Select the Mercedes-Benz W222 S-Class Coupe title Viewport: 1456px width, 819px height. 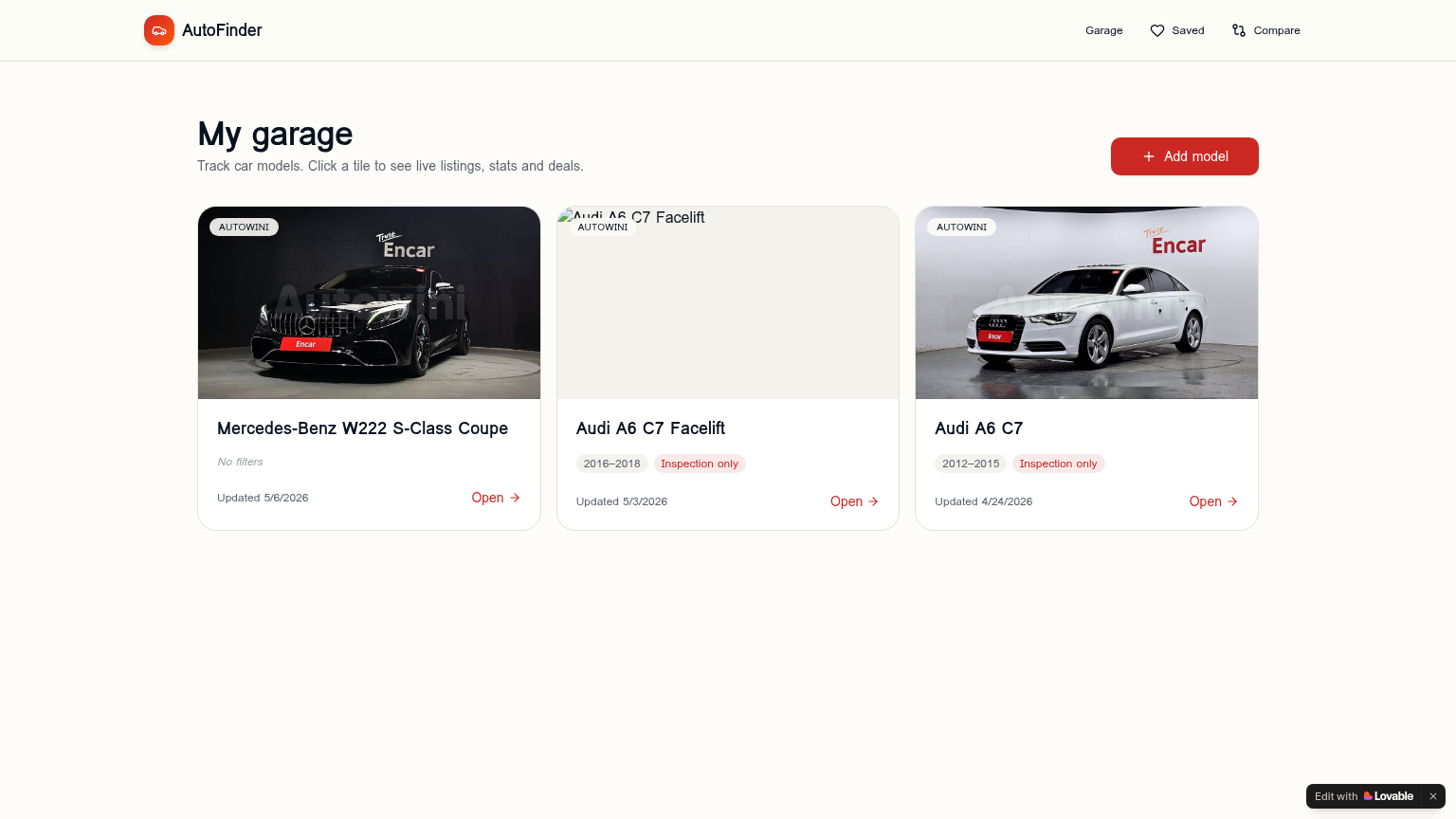tap(362, 428)
